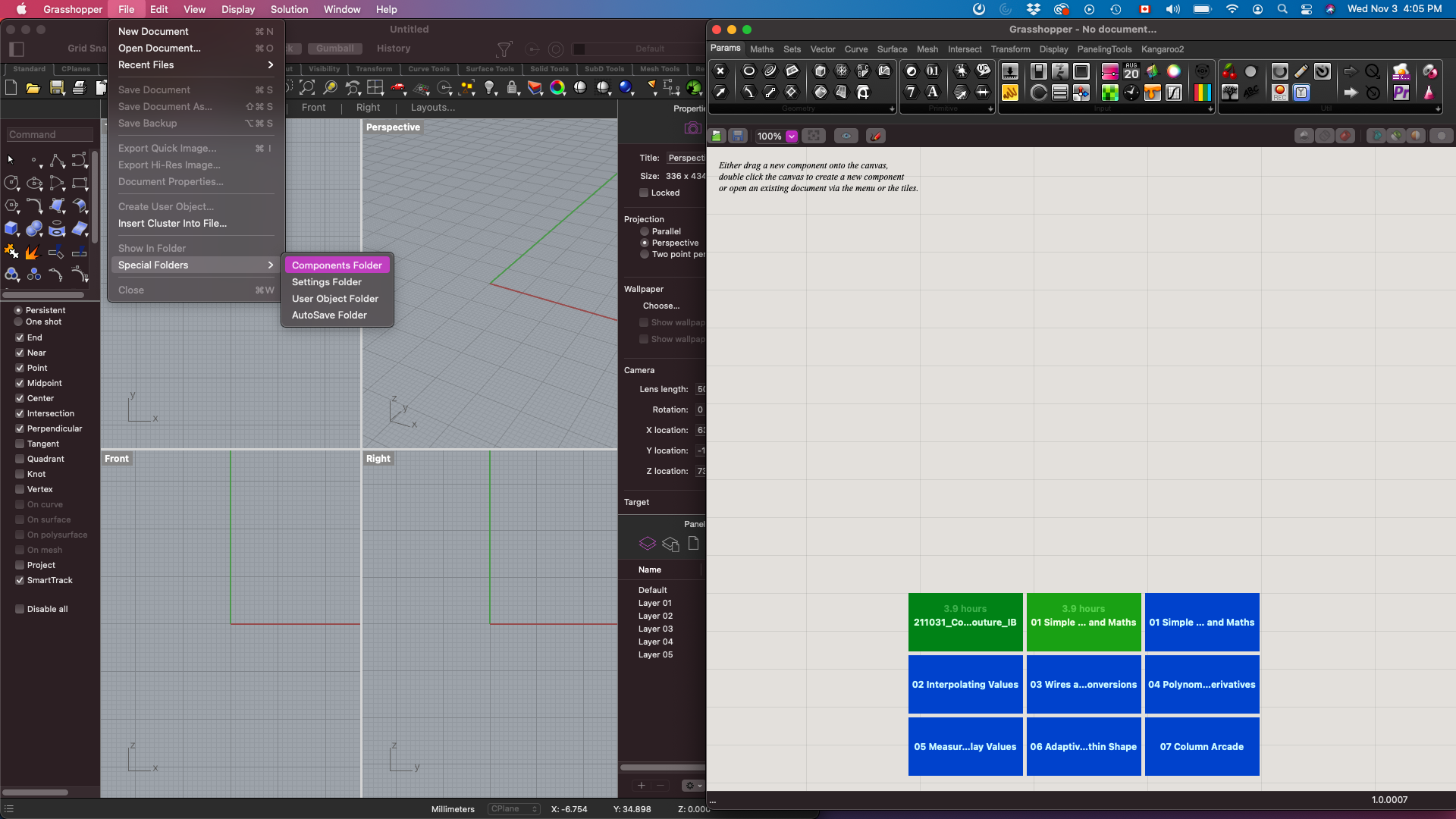
Task: Select Layer 03 in the layers list
Action: pyautogui.click(x=656, y=629)
